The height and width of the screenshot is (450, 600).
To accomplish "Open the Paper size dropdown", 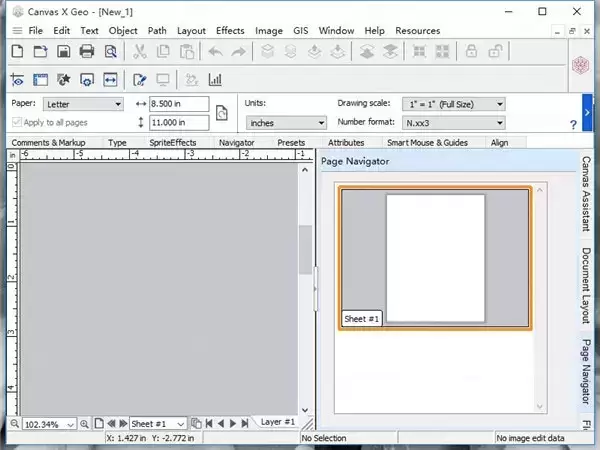I will pos(84,104).
